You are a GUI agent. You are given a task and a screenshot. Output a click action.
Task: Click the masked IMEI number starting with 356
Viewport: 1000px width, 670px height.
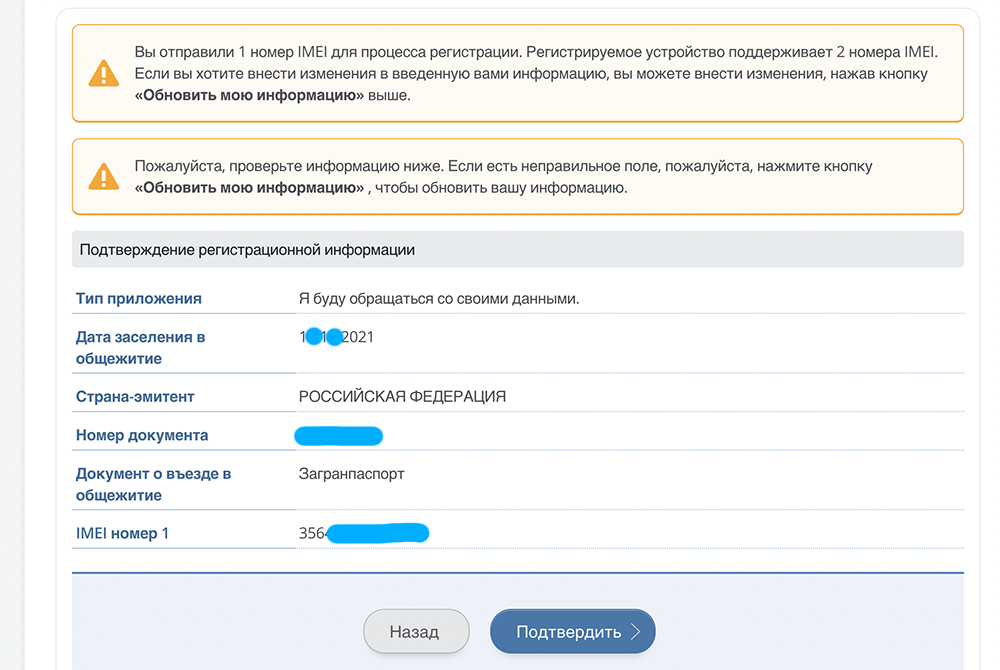[364, 534]
